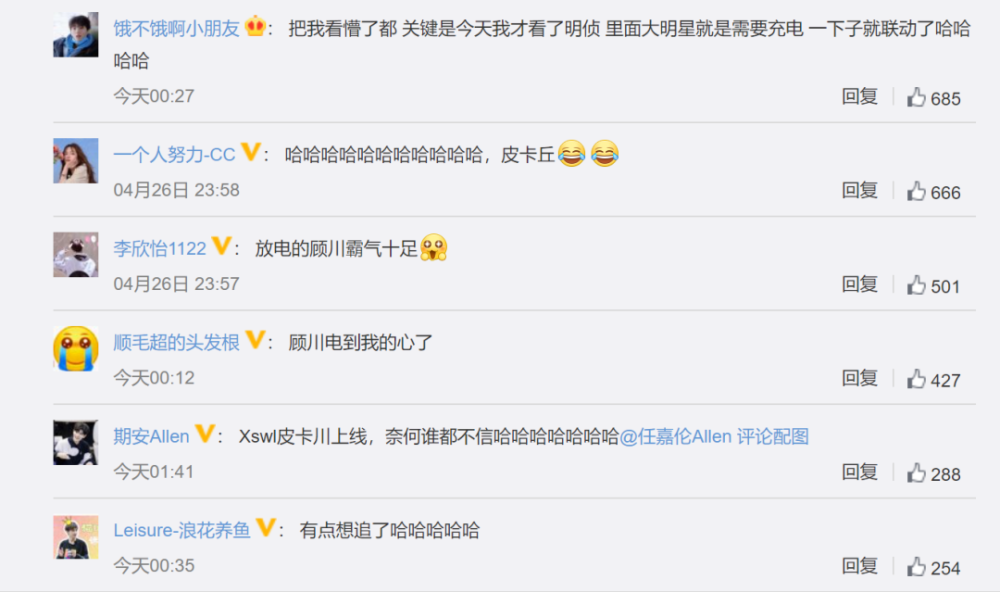Click the V badge beside 一个人努力-CC

pos(251,152)
